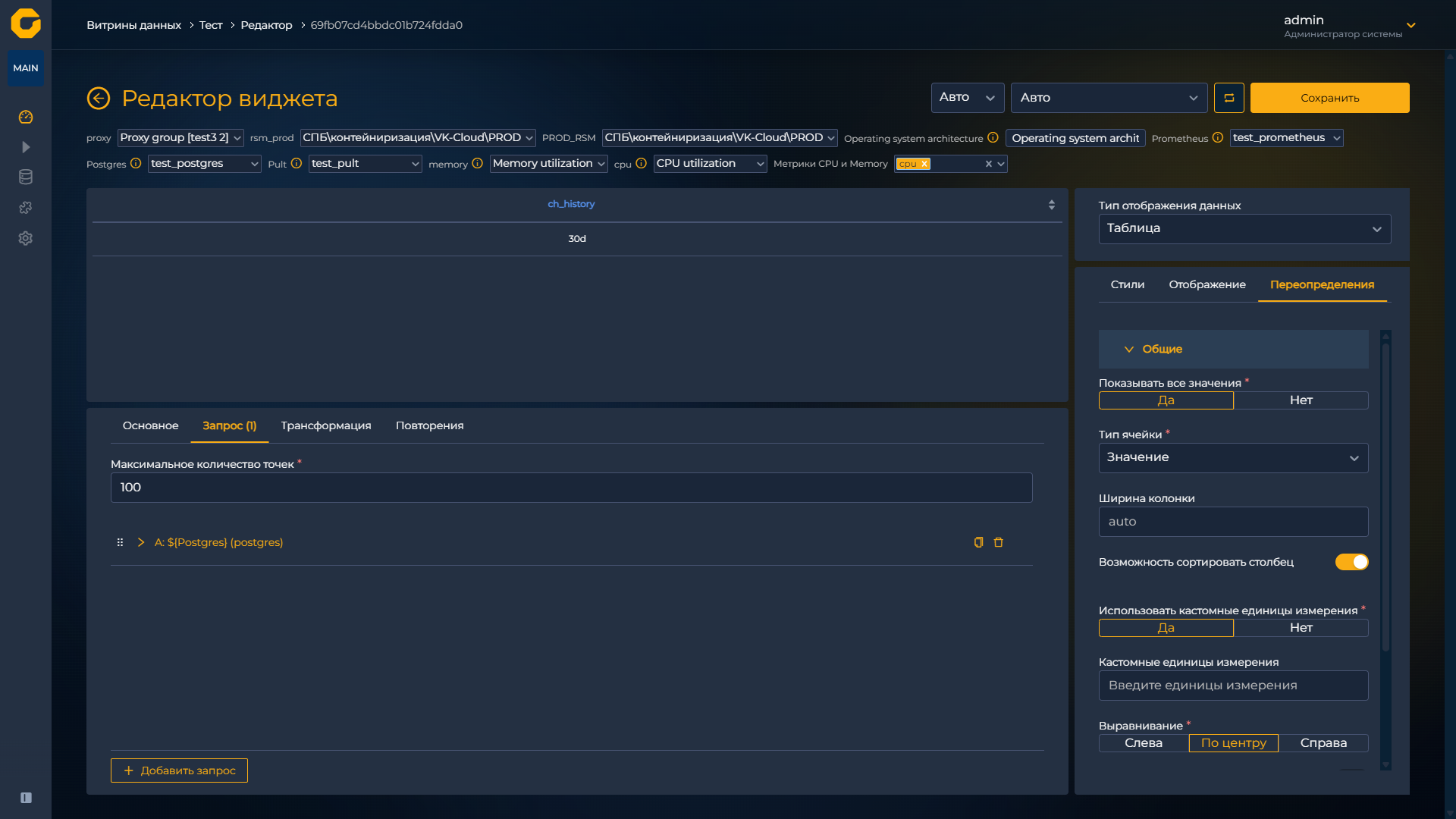Open the CPU utilization dropdown
The height and width of the screenshot is (819, 1456).
coord(711,164)
